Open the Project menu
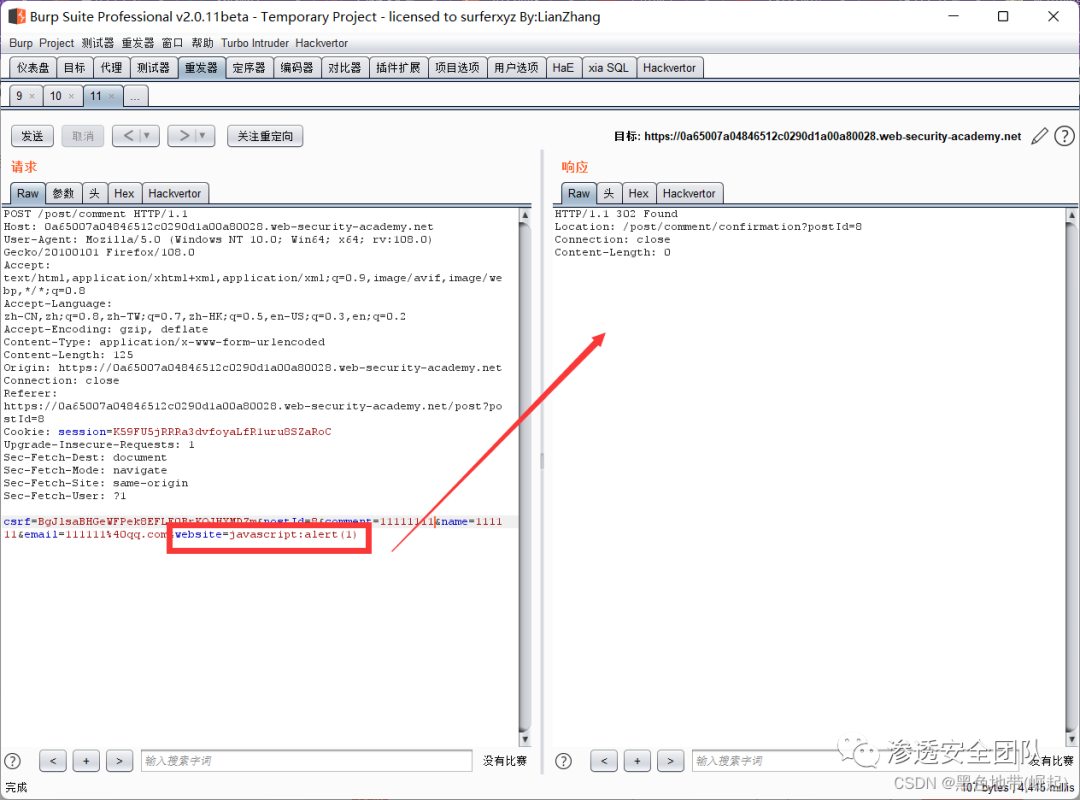The height and width of the screenshot is (800, 1080). click(56, 43)
